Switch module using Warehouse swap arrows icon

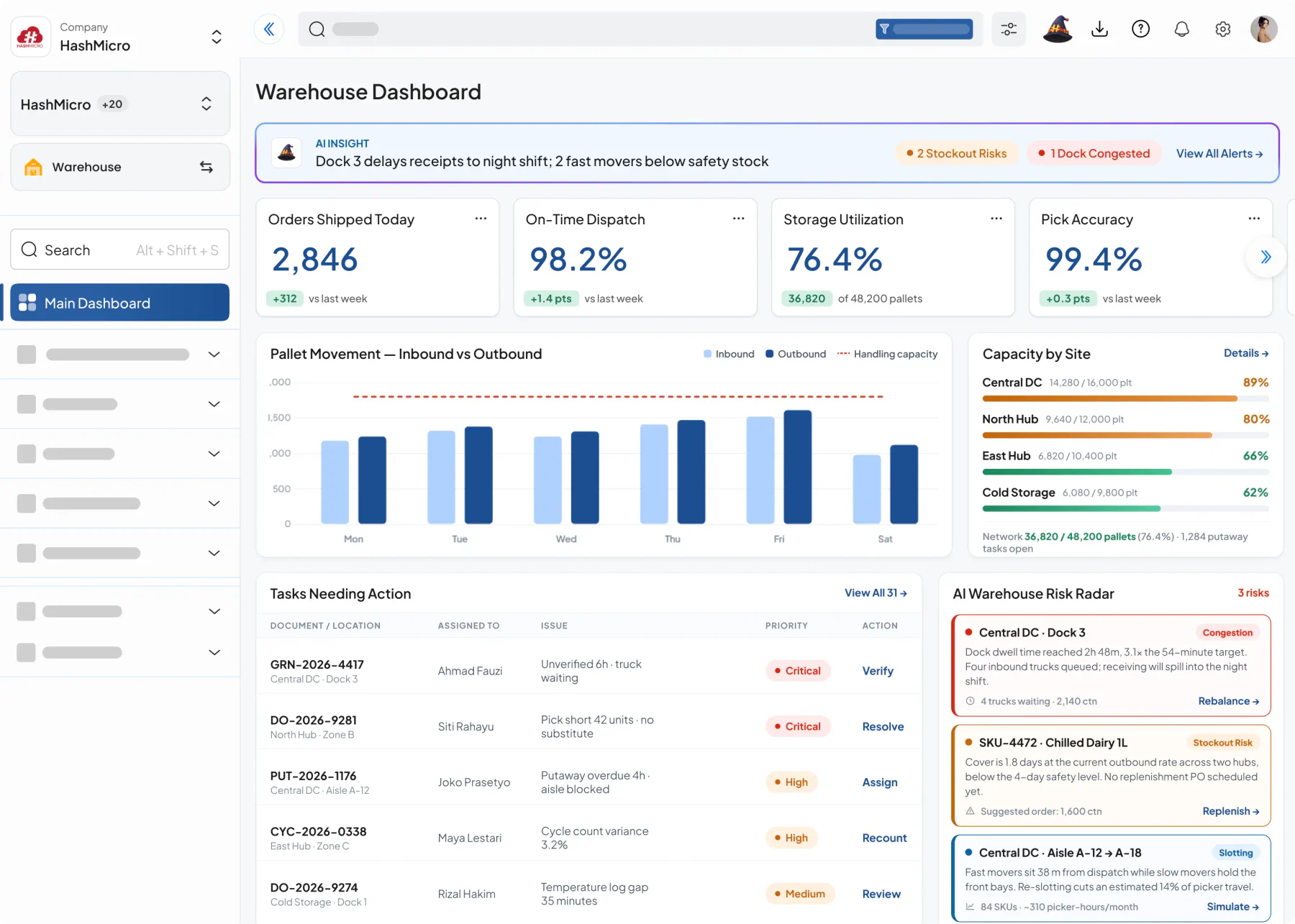(x=206, y=167)
